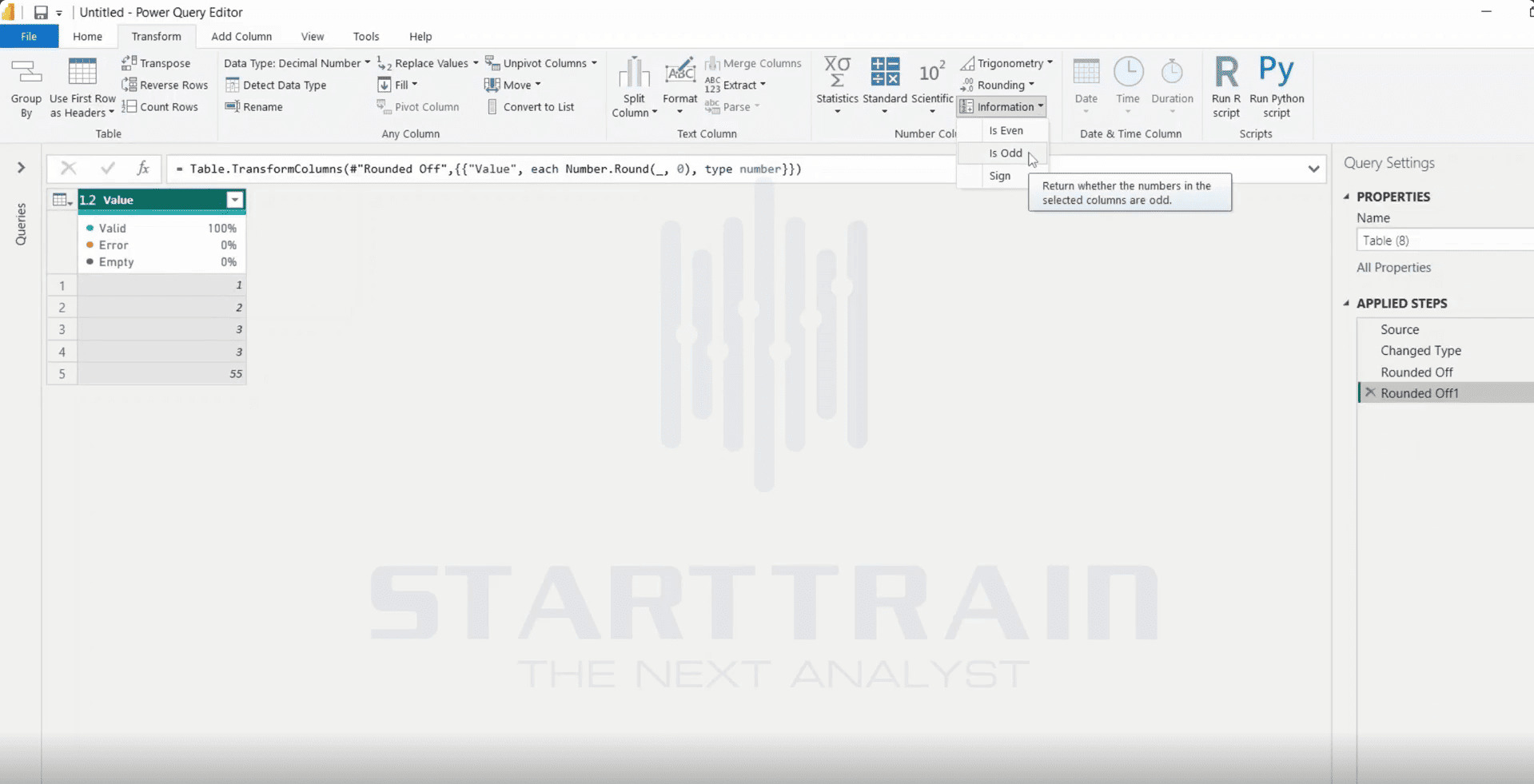Viewport: 1534px width, 784px height.
Task: Click the Transpose table button
Action: pos(156,63)
